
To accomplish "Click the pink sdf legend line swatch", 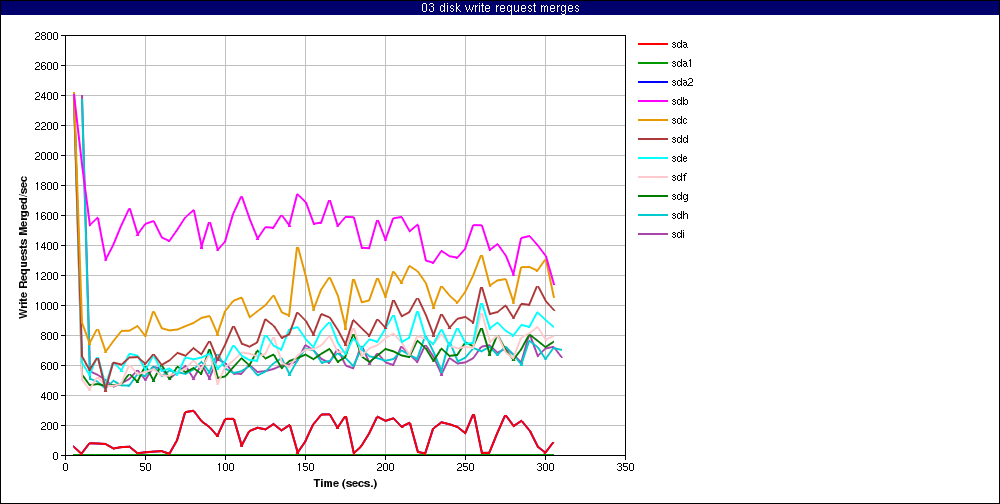I will [x=651, y=177].
